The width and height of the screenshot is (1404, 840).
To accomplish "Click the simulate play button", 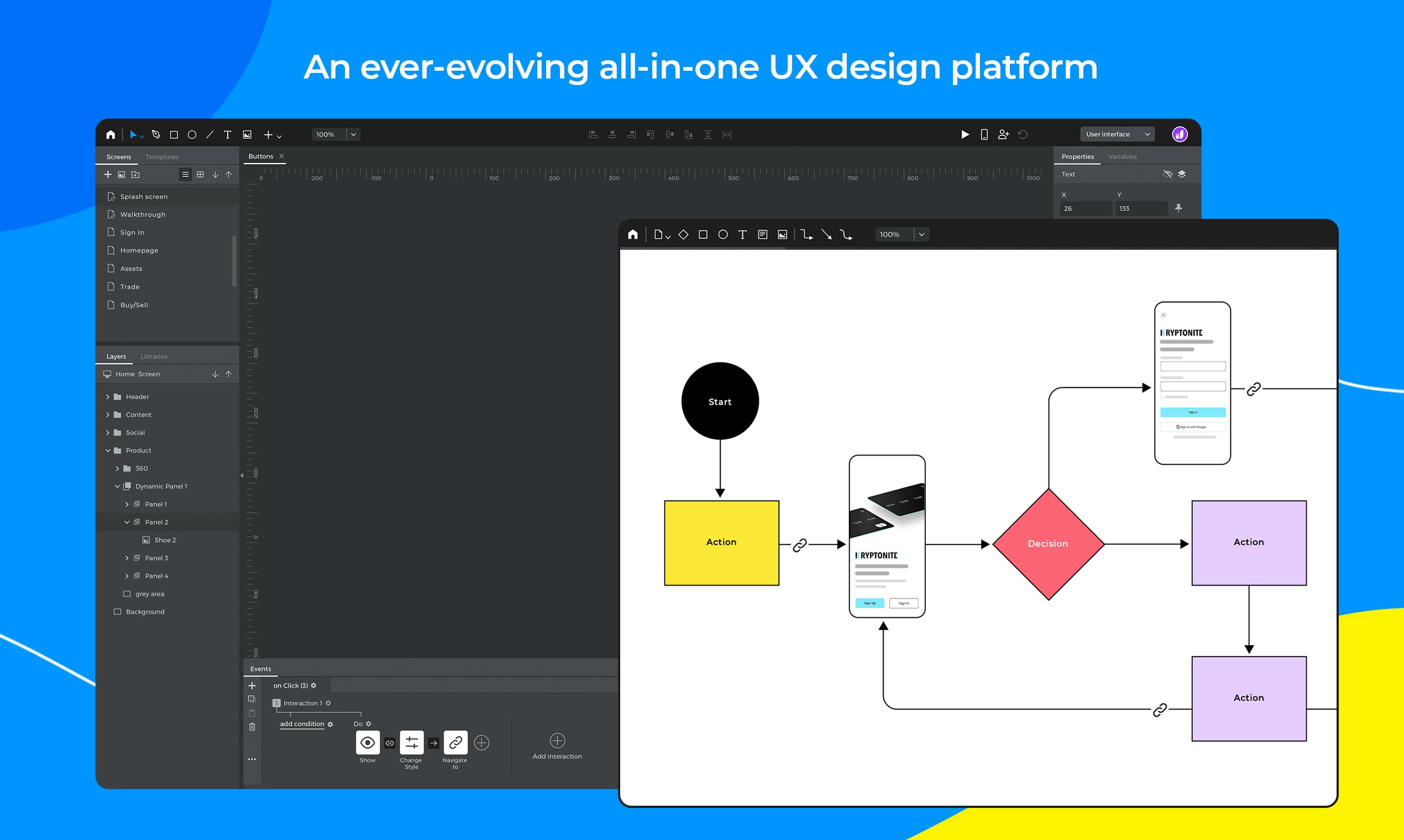I will tap(965, 134).
